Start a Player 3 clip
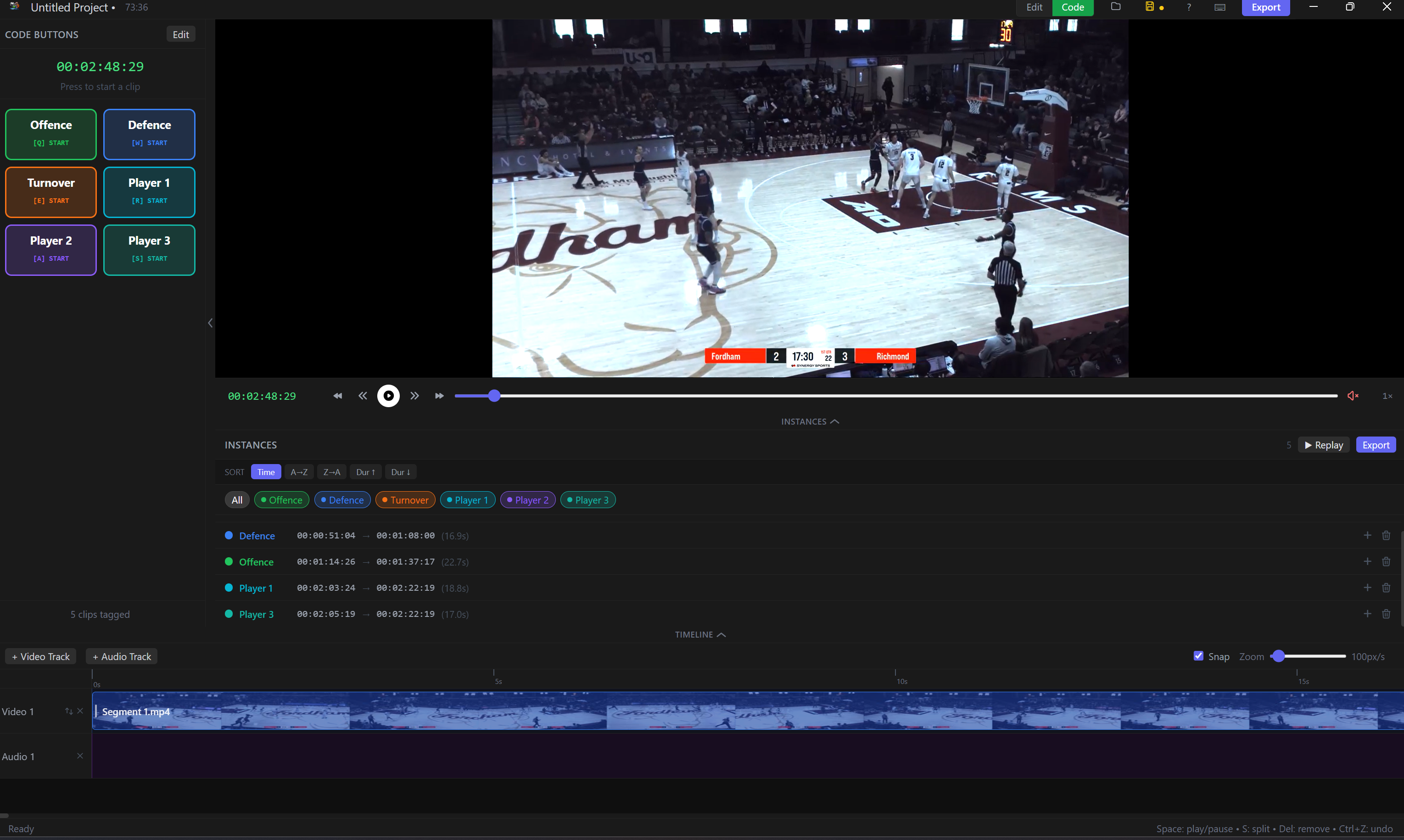This screenshot has width=1404, height=840. (x=150, y=250)
